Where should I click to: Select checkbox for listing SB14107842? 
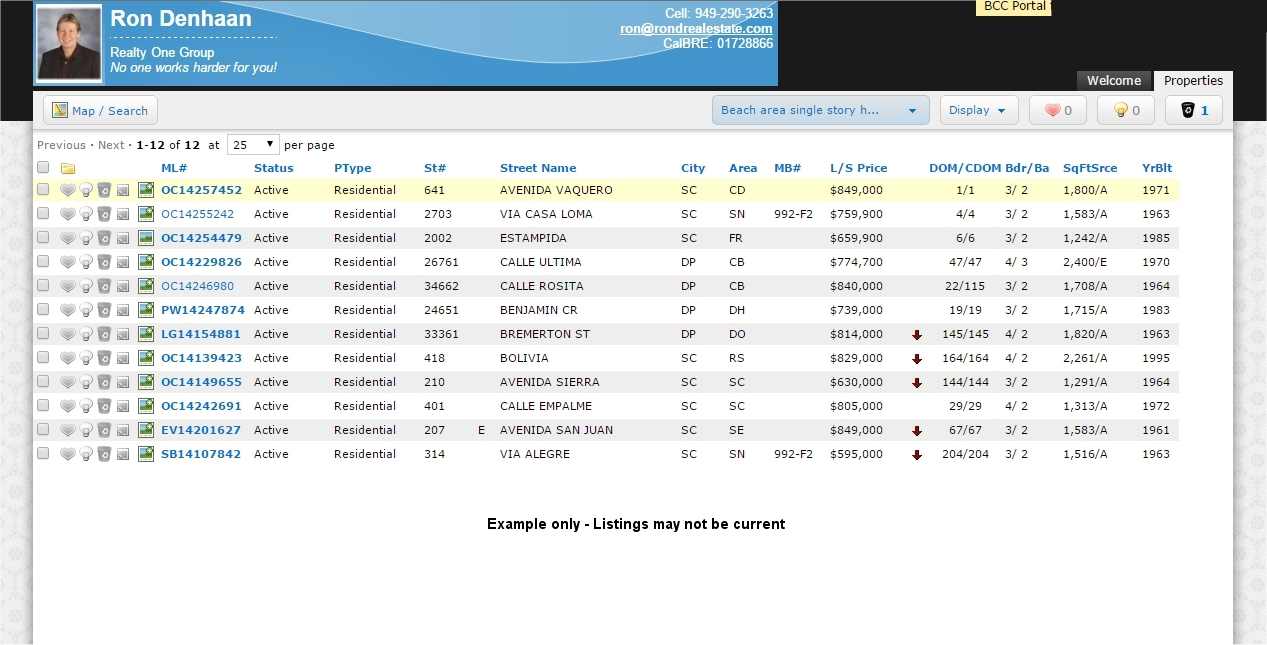pyautogui.click(x=43, y=453)
